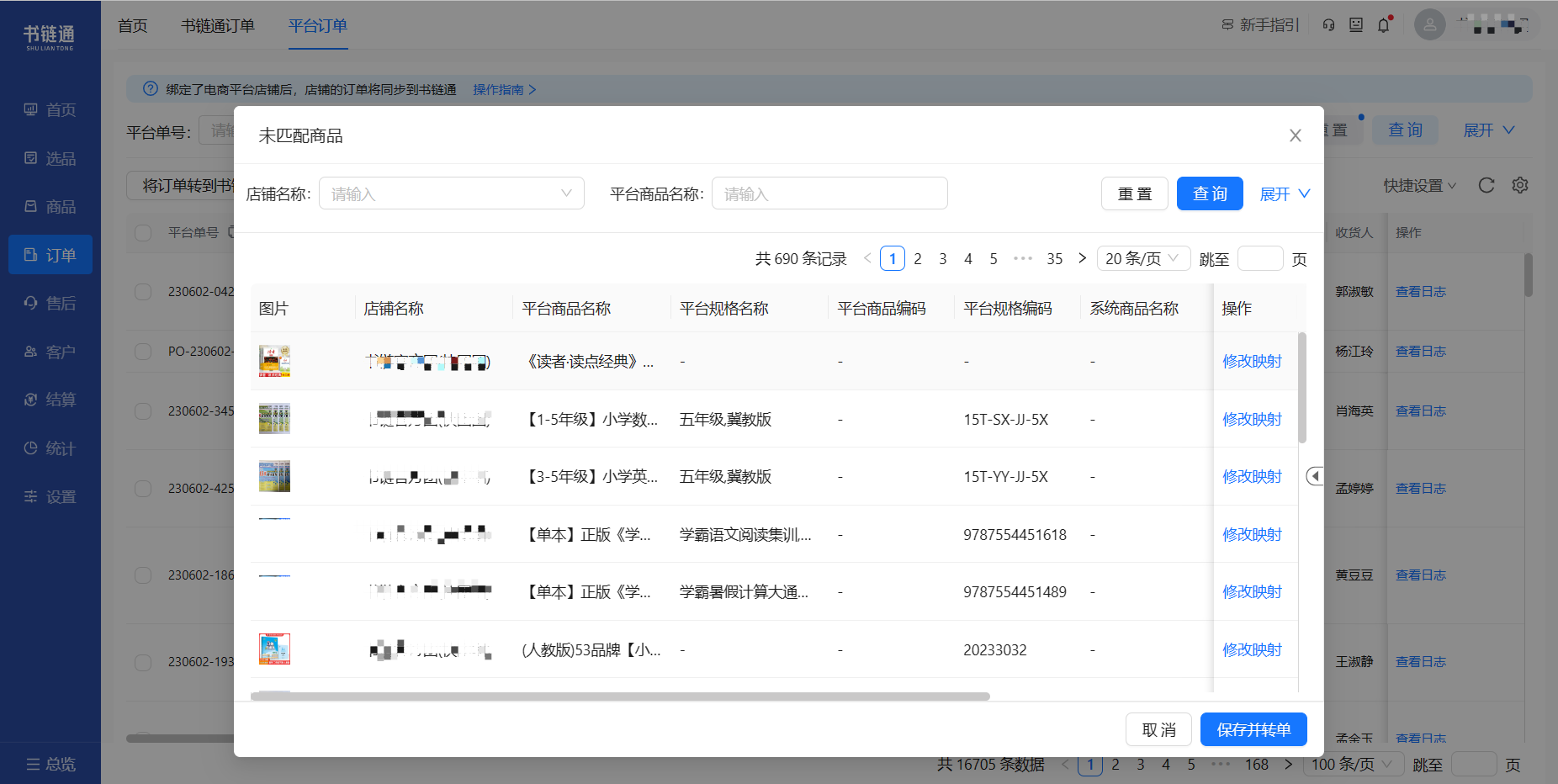Open the 店铺名称 dropdown

[x=452, y=193]
